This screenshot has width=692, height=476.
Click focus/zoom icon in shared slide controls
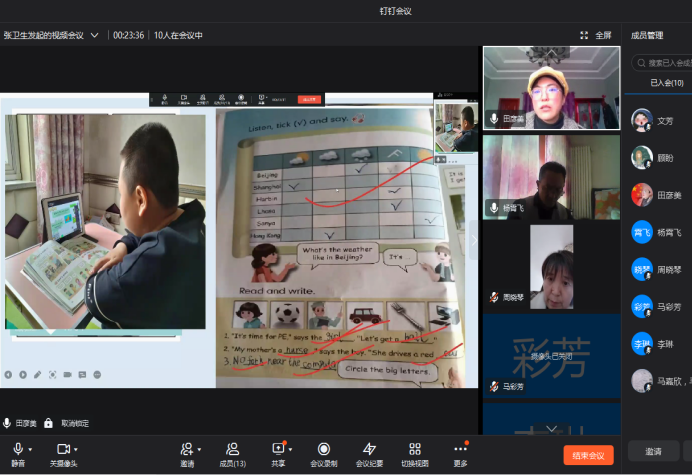[53, 375]
